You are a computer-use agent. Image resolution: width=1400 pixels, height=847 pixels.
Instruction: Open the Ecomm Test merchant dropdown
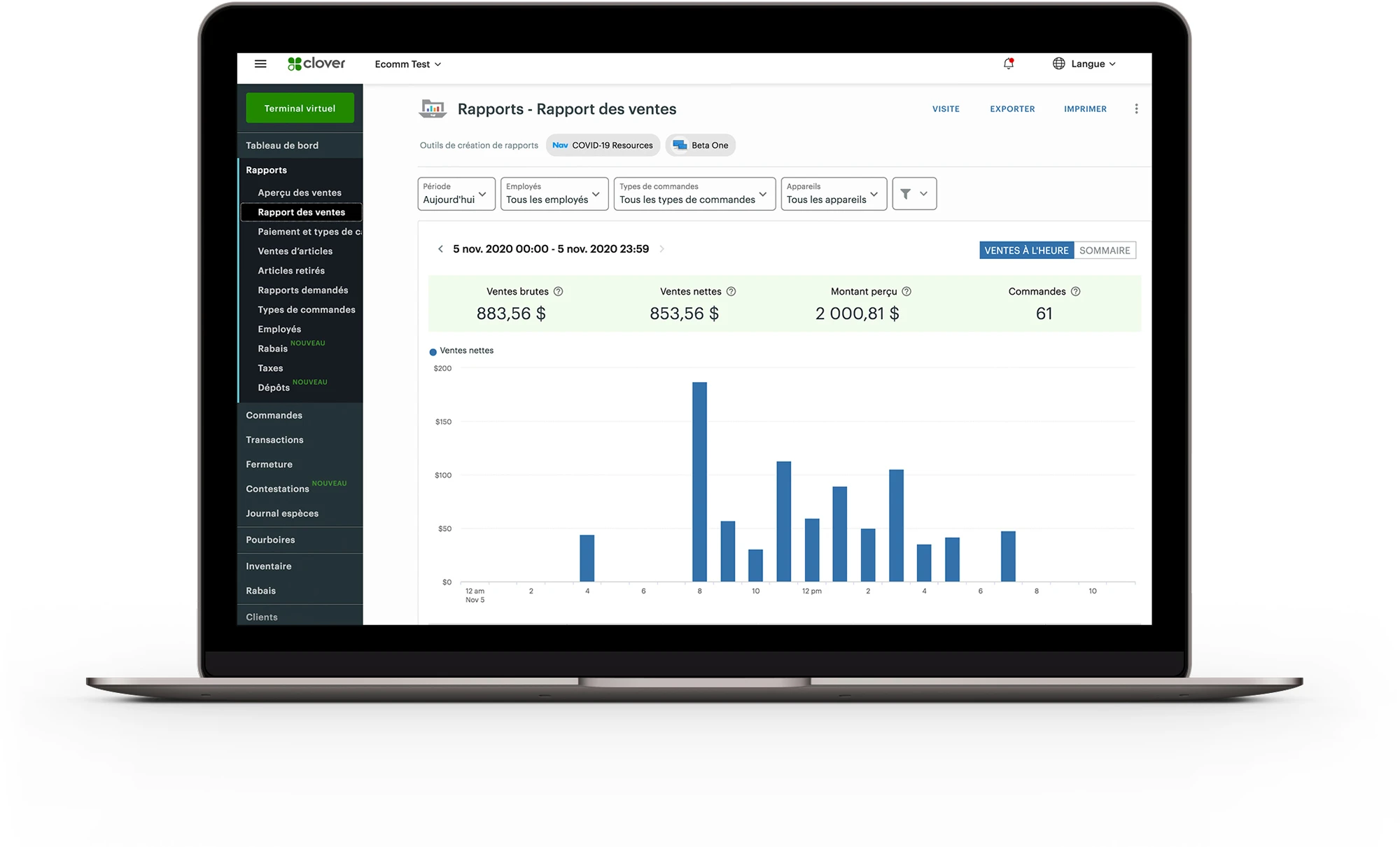click(x=407, y=64)
